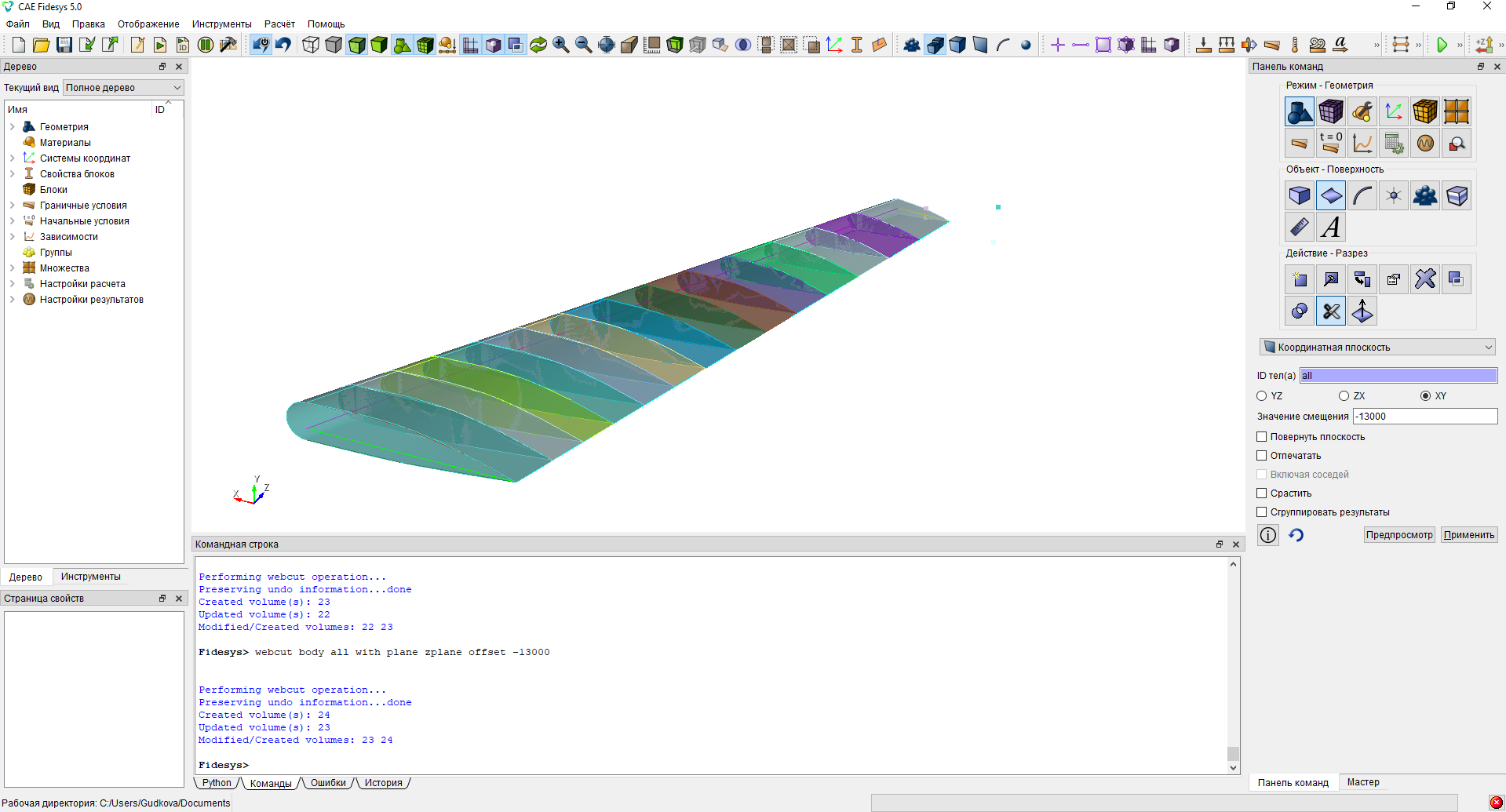Click the info circle button in command panel
Screen dimensions: 1506x812
pyautogui.click(x=1268, y=535)
